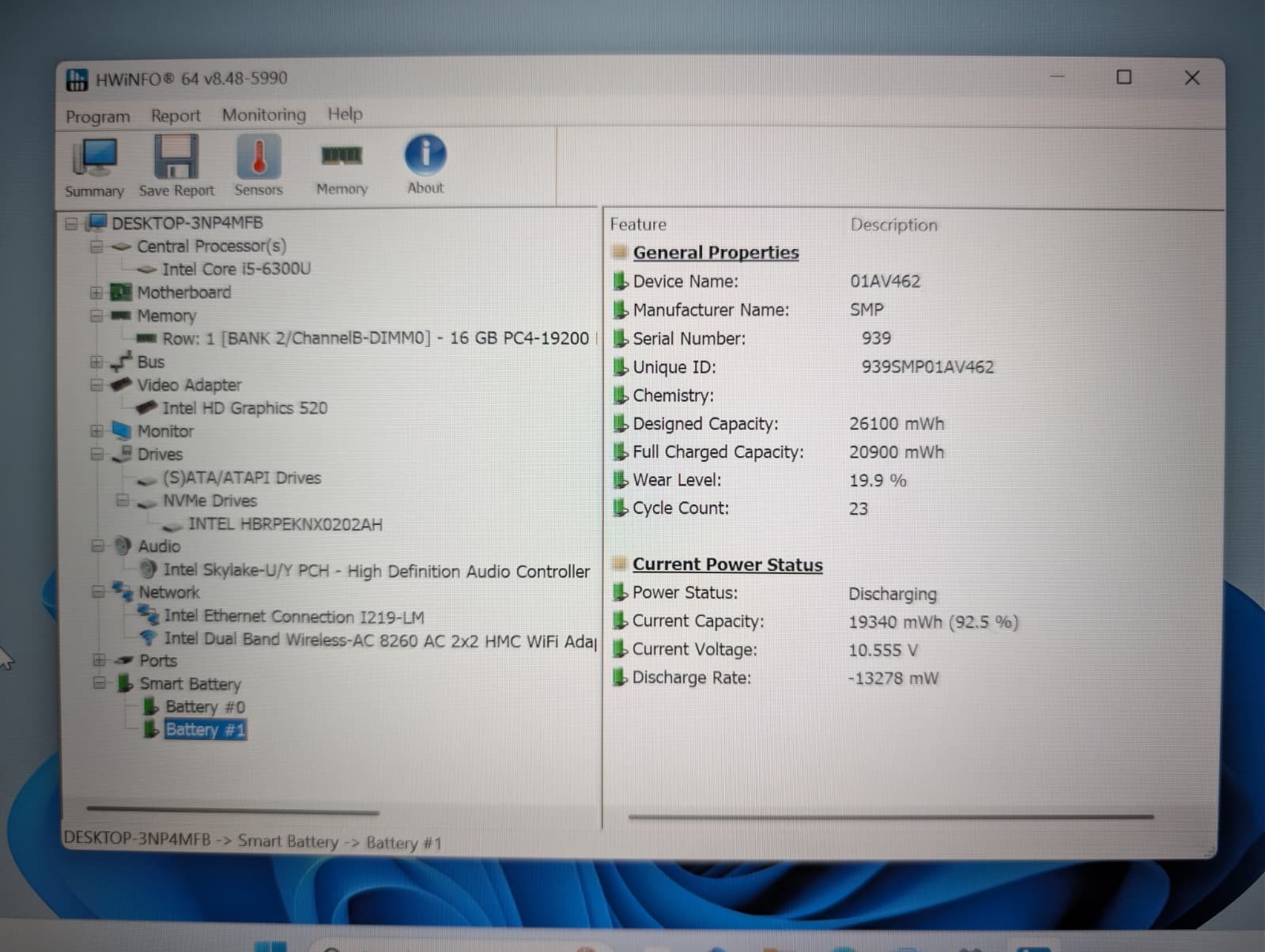This screenshot has width=1265, height=952.
Task: Click the Current Capacity 19340 mWh value
Action: click(933, 621)
